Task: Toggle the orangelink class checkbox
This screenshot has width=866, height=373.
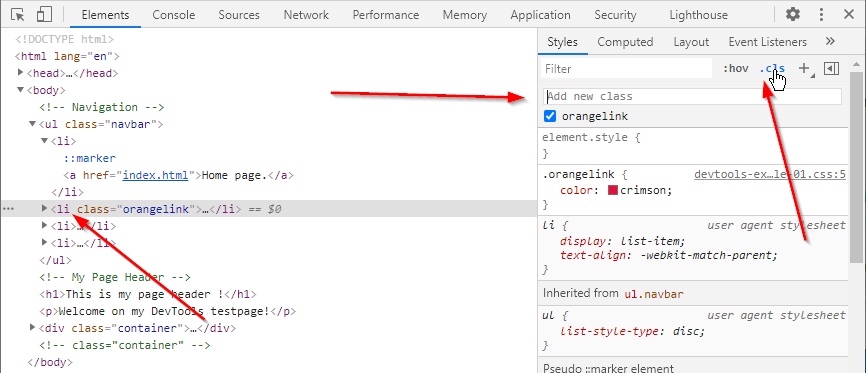Action: click(x=550, y=116)
